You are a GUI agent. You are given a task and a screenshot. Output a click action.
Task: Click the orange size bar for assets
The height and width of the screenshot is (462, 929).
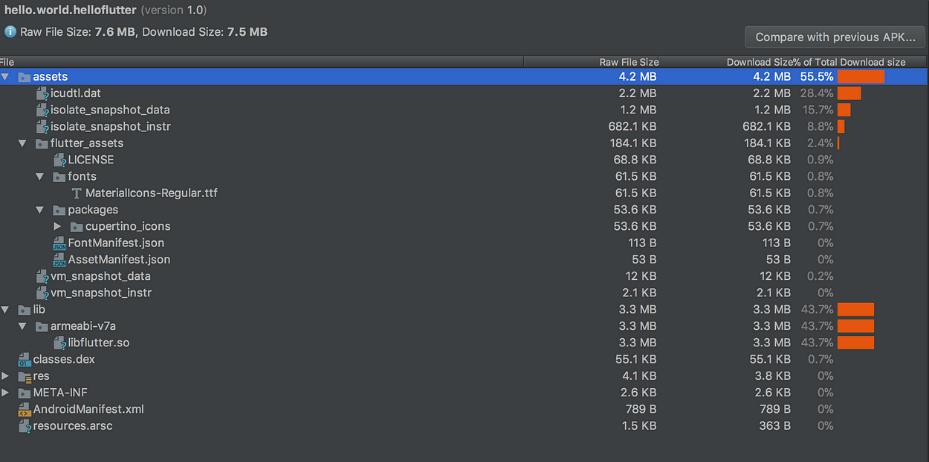click(861, 77)
